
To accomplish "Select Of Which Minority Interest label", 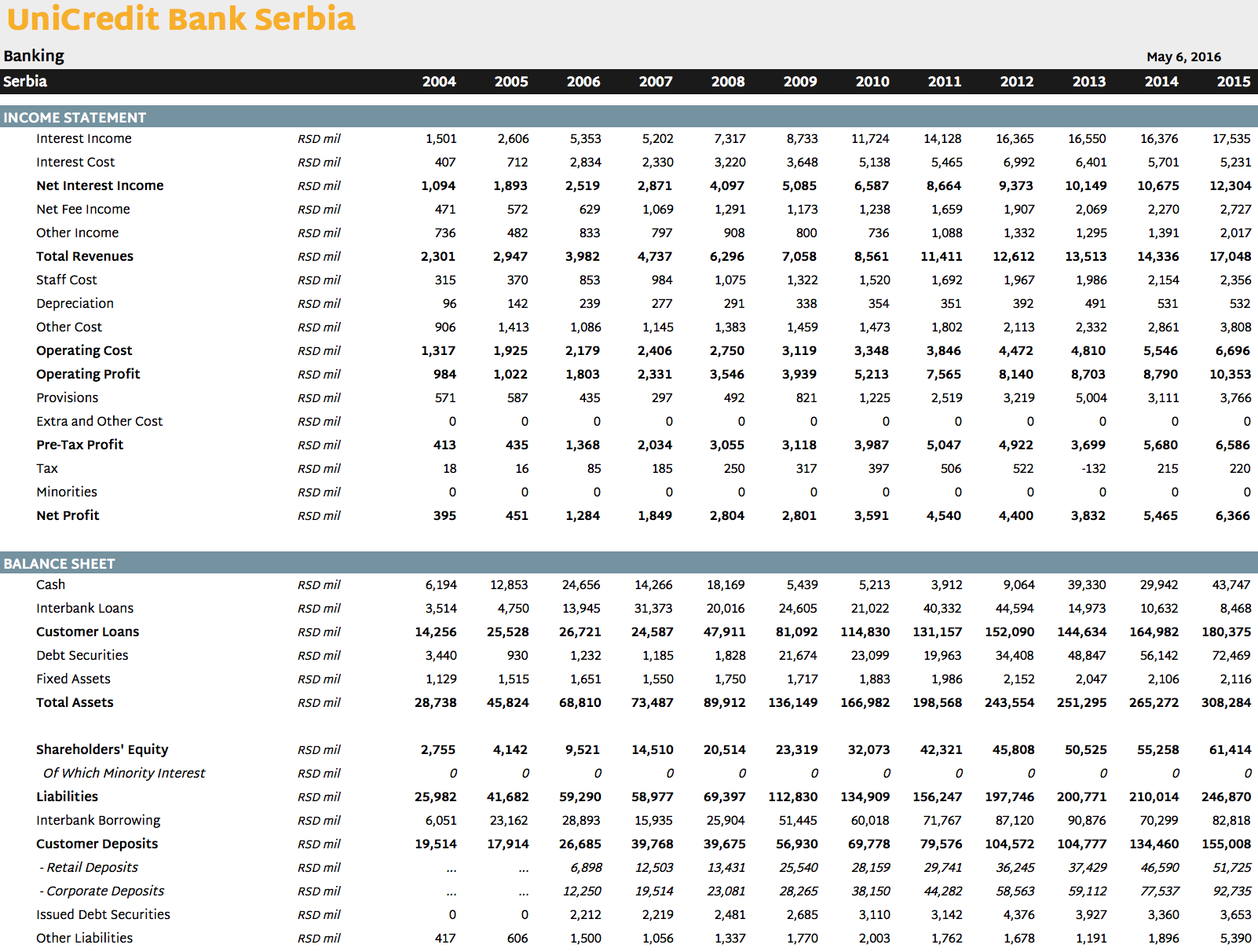I will tap(124, 774).
